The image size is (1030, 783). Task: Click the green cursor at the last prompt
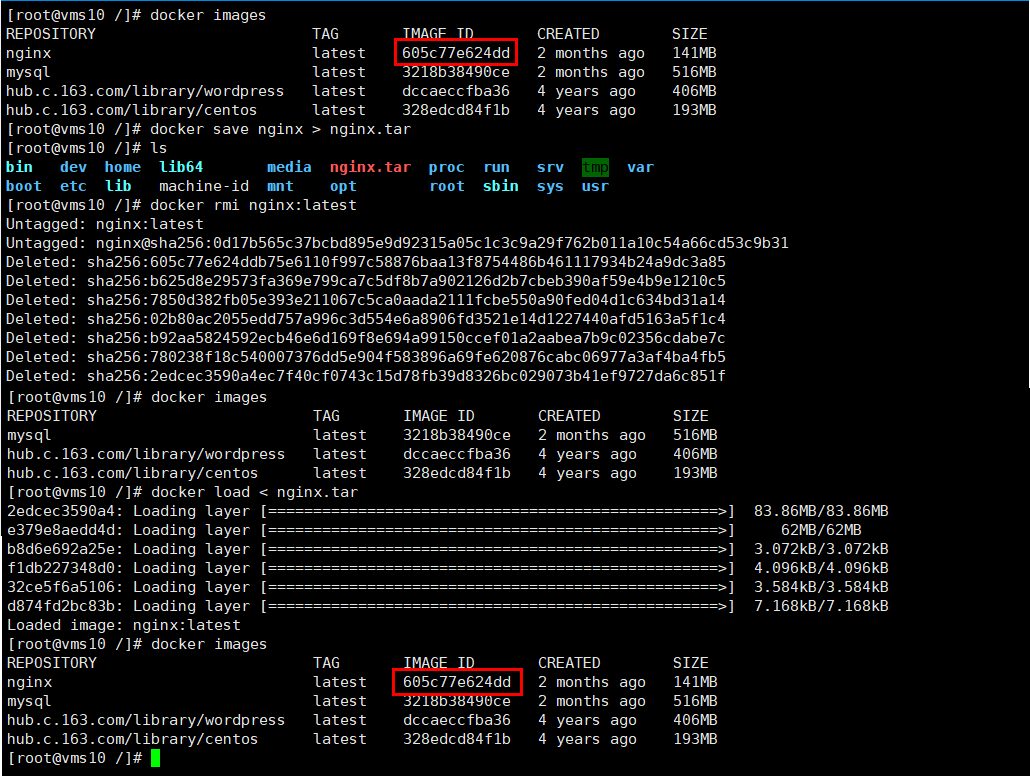tap(156, 759)
